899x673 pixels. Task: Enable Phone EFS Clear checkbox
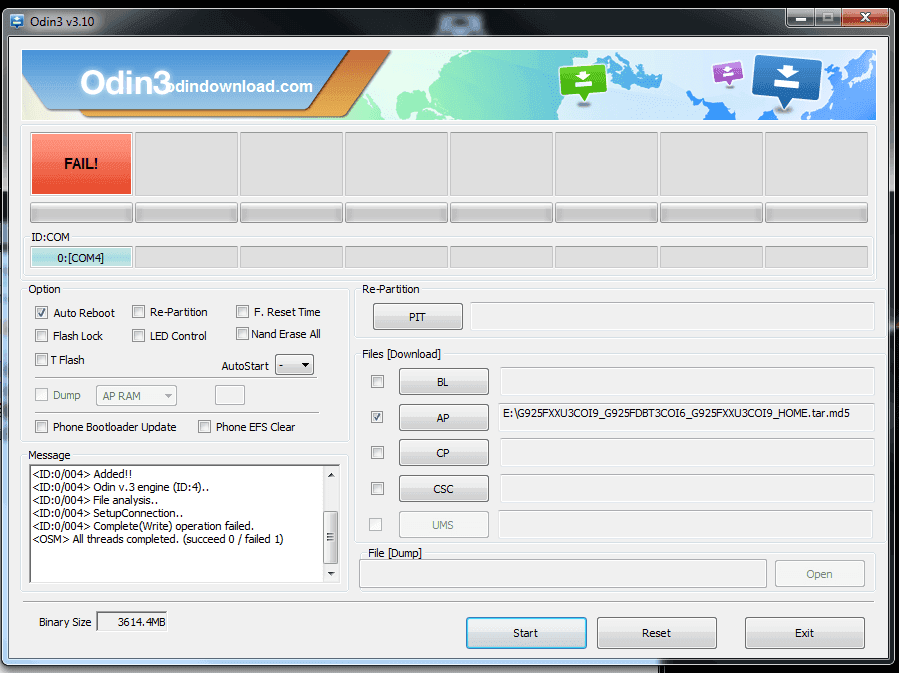(204, 427)
